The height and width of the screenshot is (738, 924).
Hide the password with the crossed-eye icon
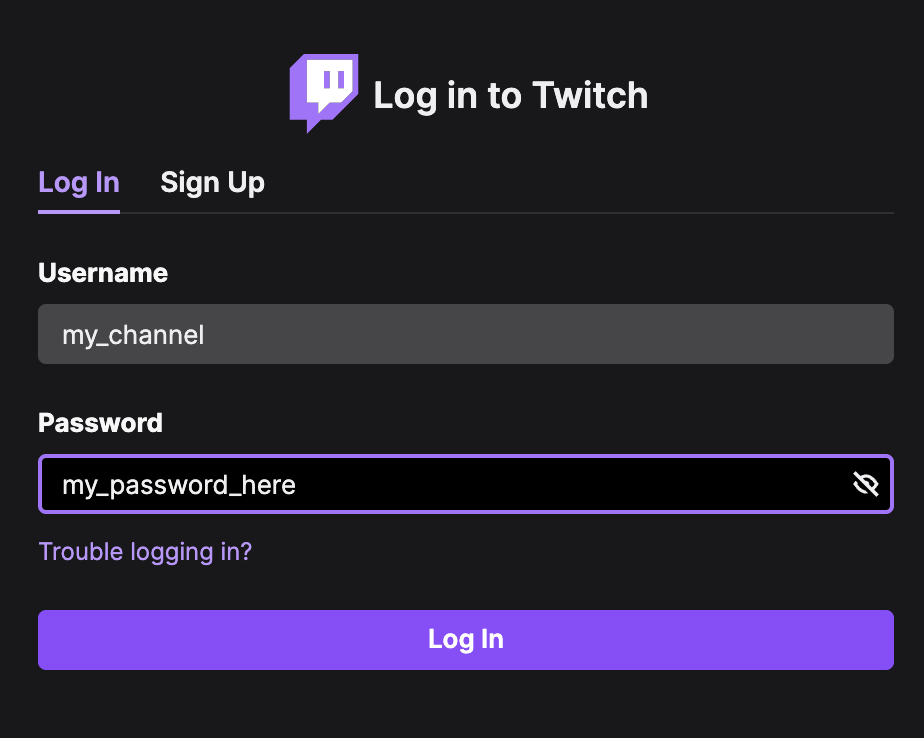[x=866, y=484]
